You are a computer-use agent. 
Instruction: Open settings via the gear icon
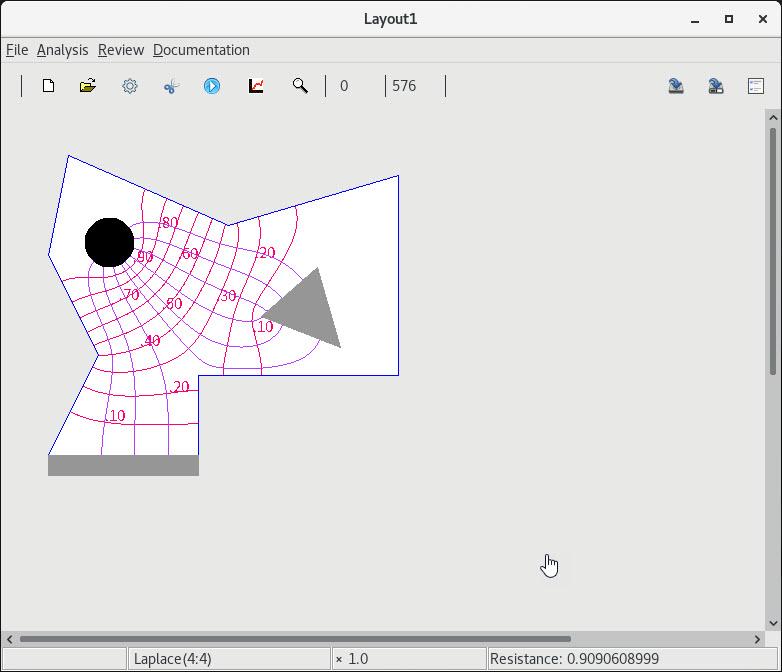(x=130, y=86)
